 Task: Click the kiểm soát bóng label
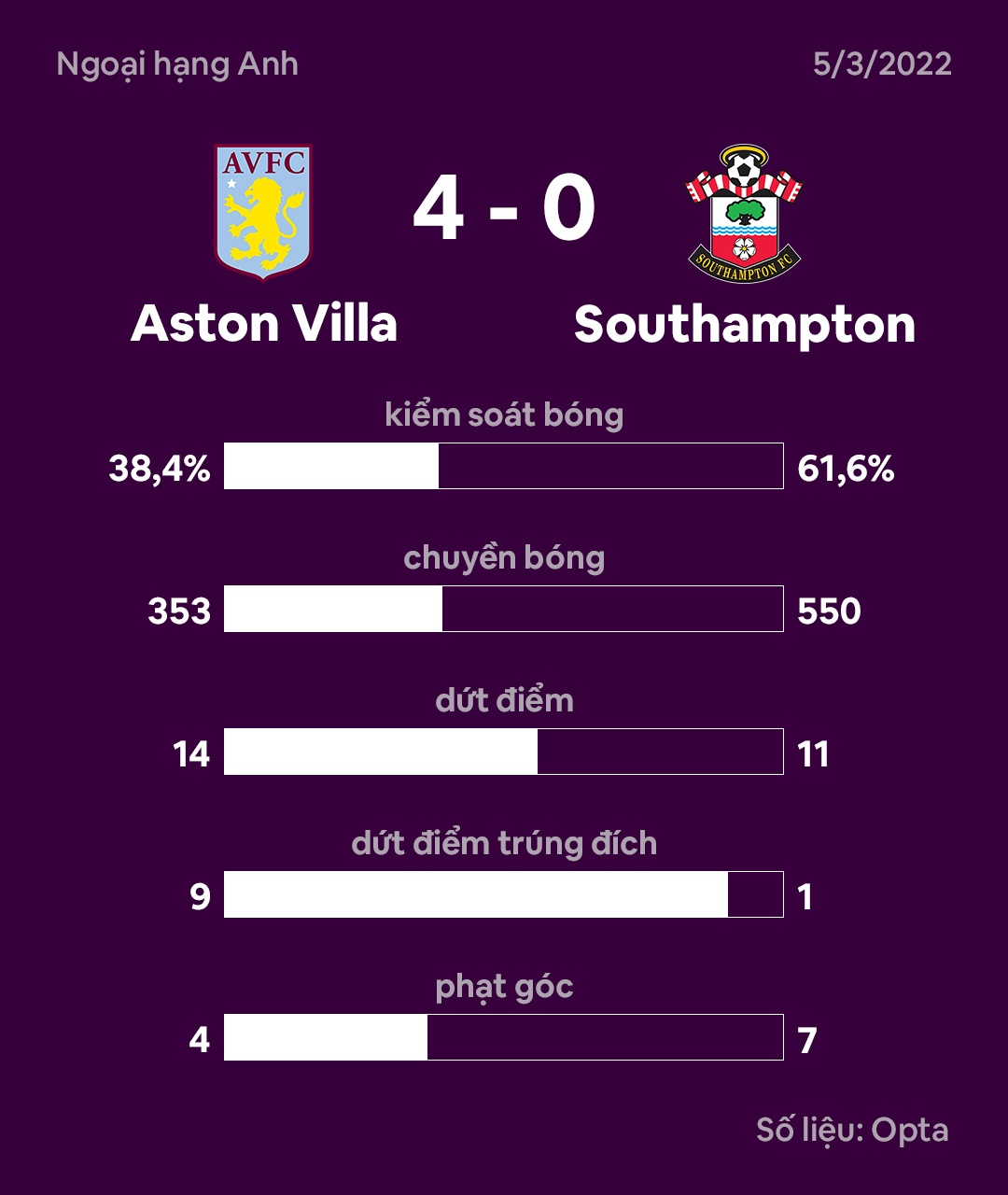504,415
